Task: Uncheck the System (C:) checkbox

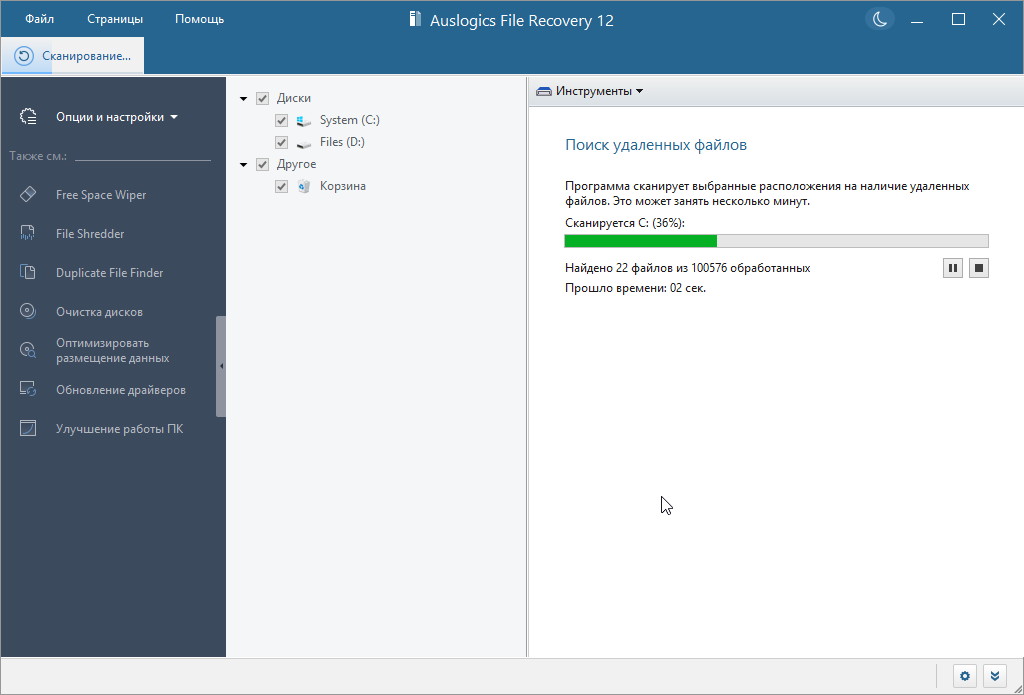Action: [281, 121]
